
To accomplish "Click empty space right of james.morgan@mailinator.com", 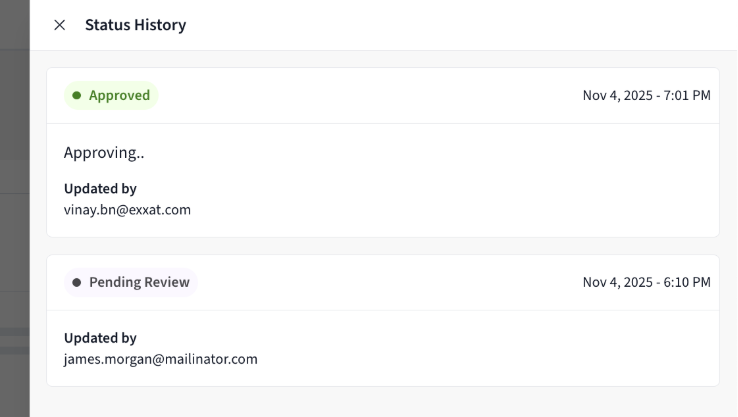I will pyautogui.click(x=480, y=359).
